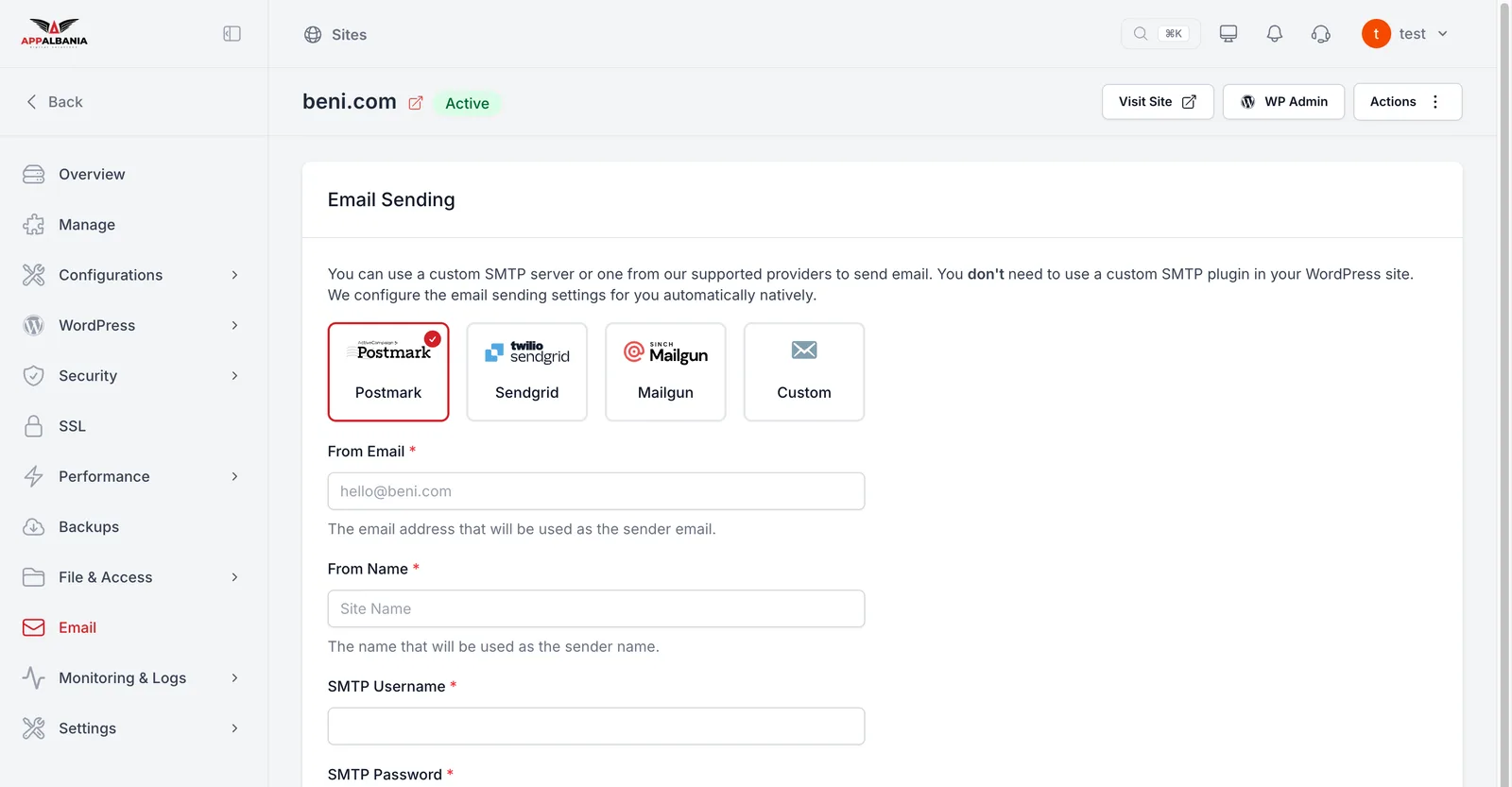Click the beni.com site title
Screen dimensions: 1512x787
(350, 101)
